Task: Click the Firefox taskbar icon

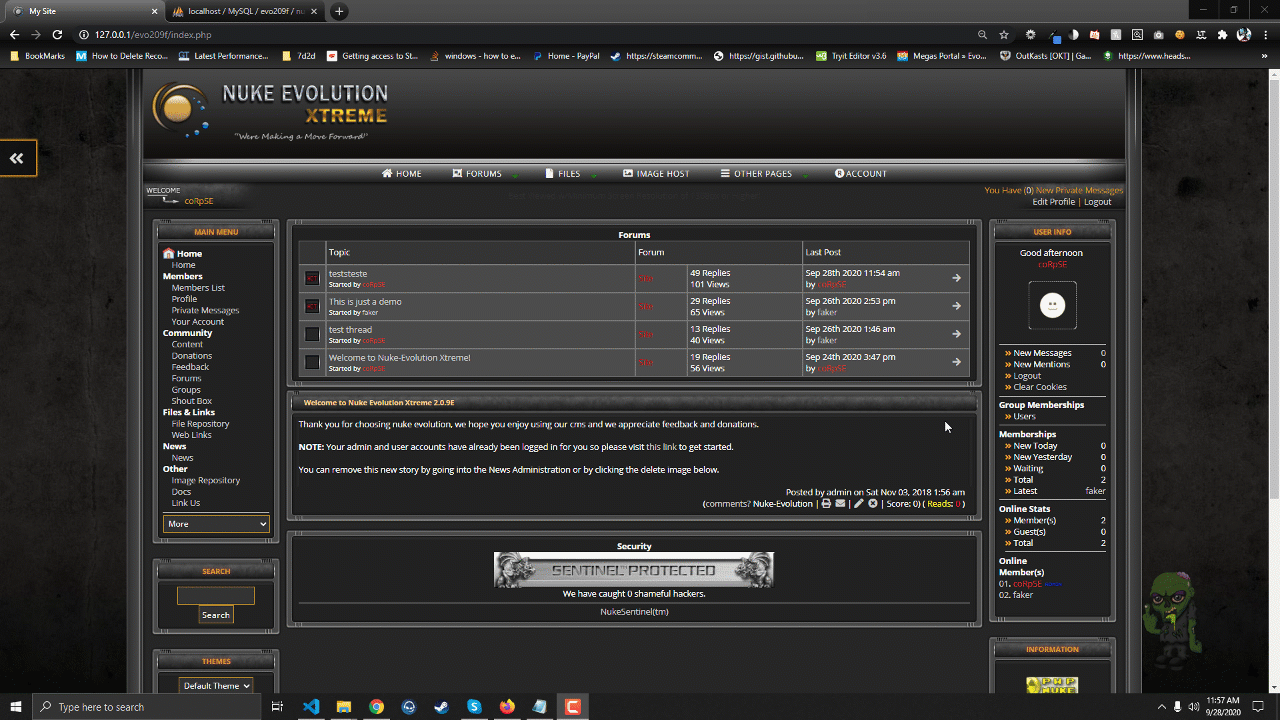Action: click(507, 707)
